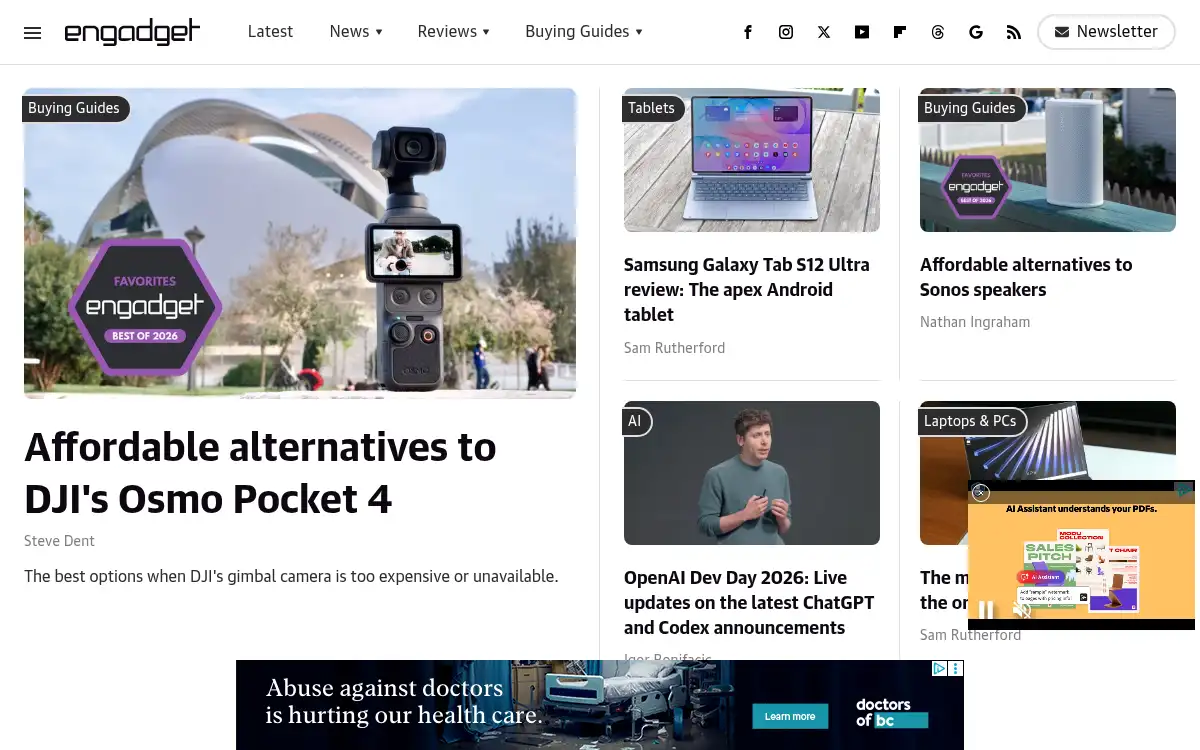
Task: Open Engadget's X profile
Action: 824,32
